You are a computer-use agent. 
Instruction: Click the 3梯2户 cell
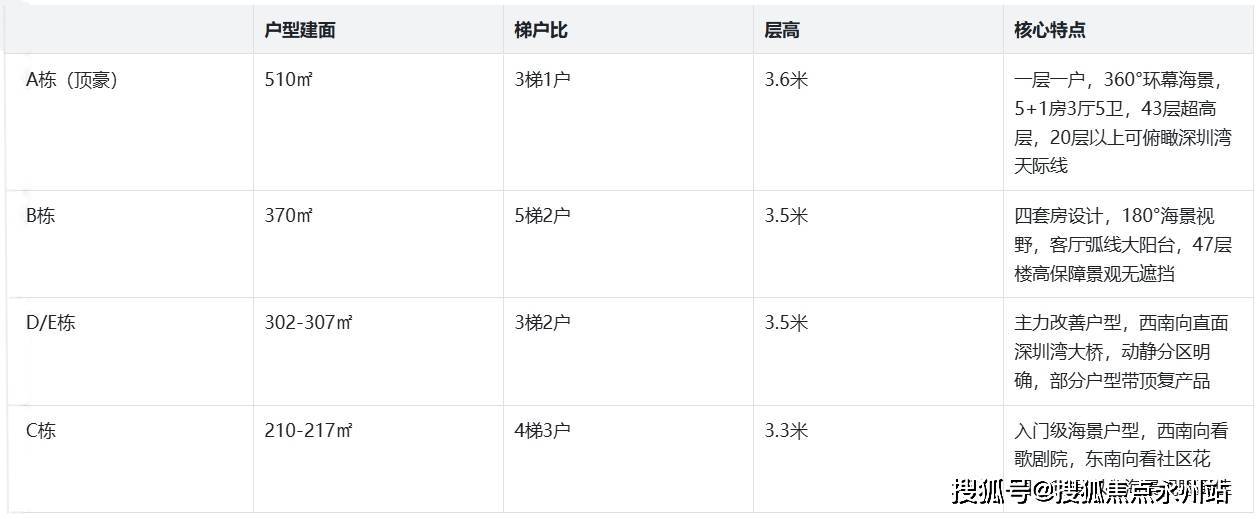(x=543, y=323)
